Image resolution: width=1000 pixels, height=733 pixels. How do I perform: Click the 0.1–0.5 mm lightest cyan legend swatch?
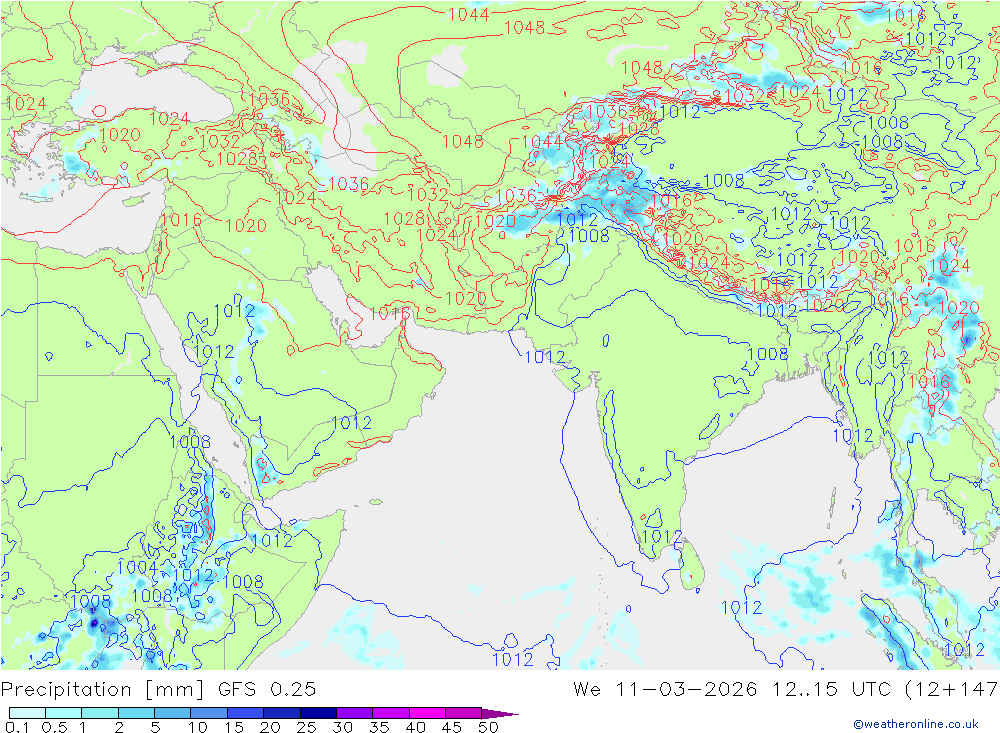click(27, 713)
